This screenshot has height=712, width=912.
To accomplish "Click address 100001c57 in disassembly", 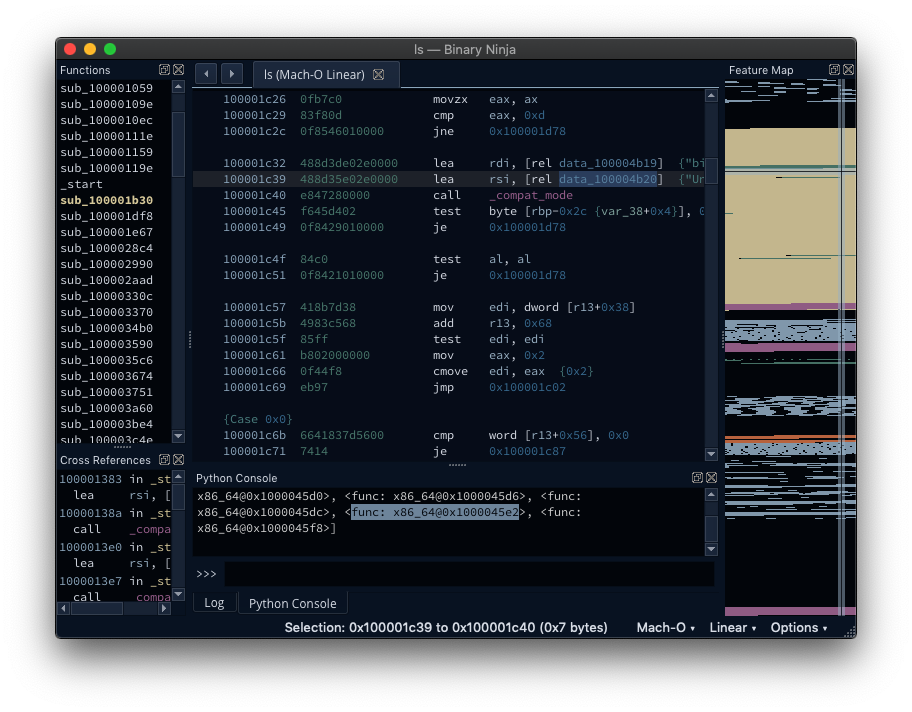I will (x=254, y=307).
